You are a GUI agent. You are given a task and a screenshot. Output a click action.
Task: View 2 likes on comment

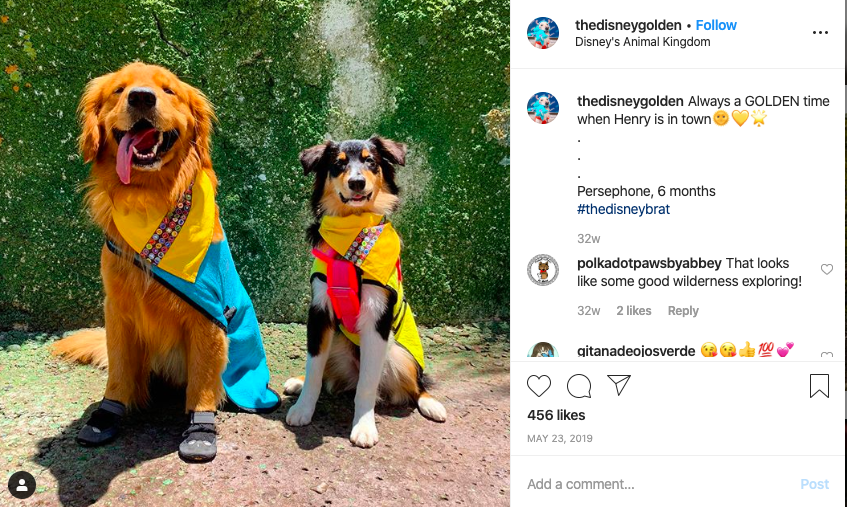(x=634, y=310)
